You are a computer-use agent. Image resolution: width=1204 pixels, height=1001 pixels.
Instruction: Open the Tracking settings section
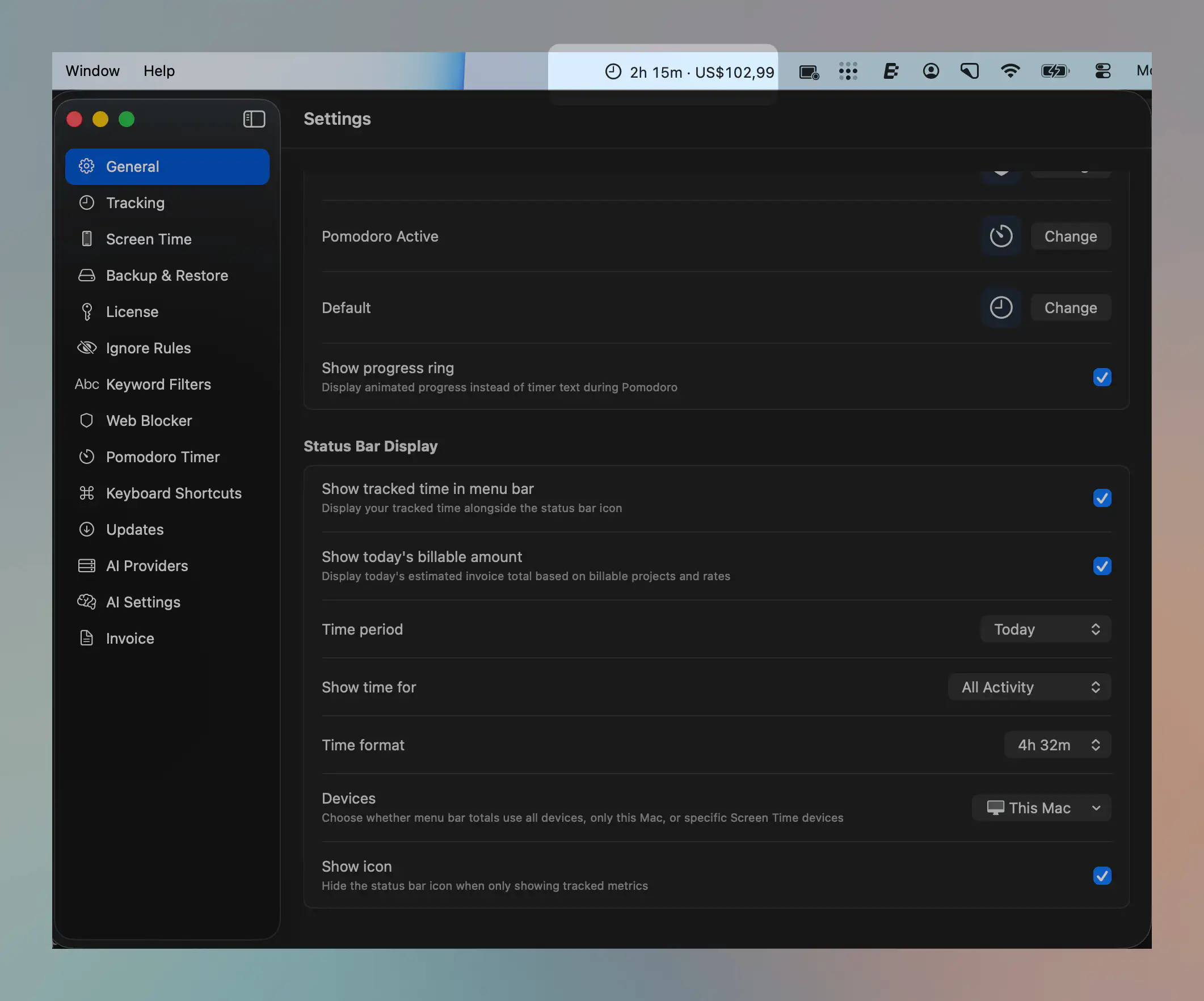(x=167, y=203)
